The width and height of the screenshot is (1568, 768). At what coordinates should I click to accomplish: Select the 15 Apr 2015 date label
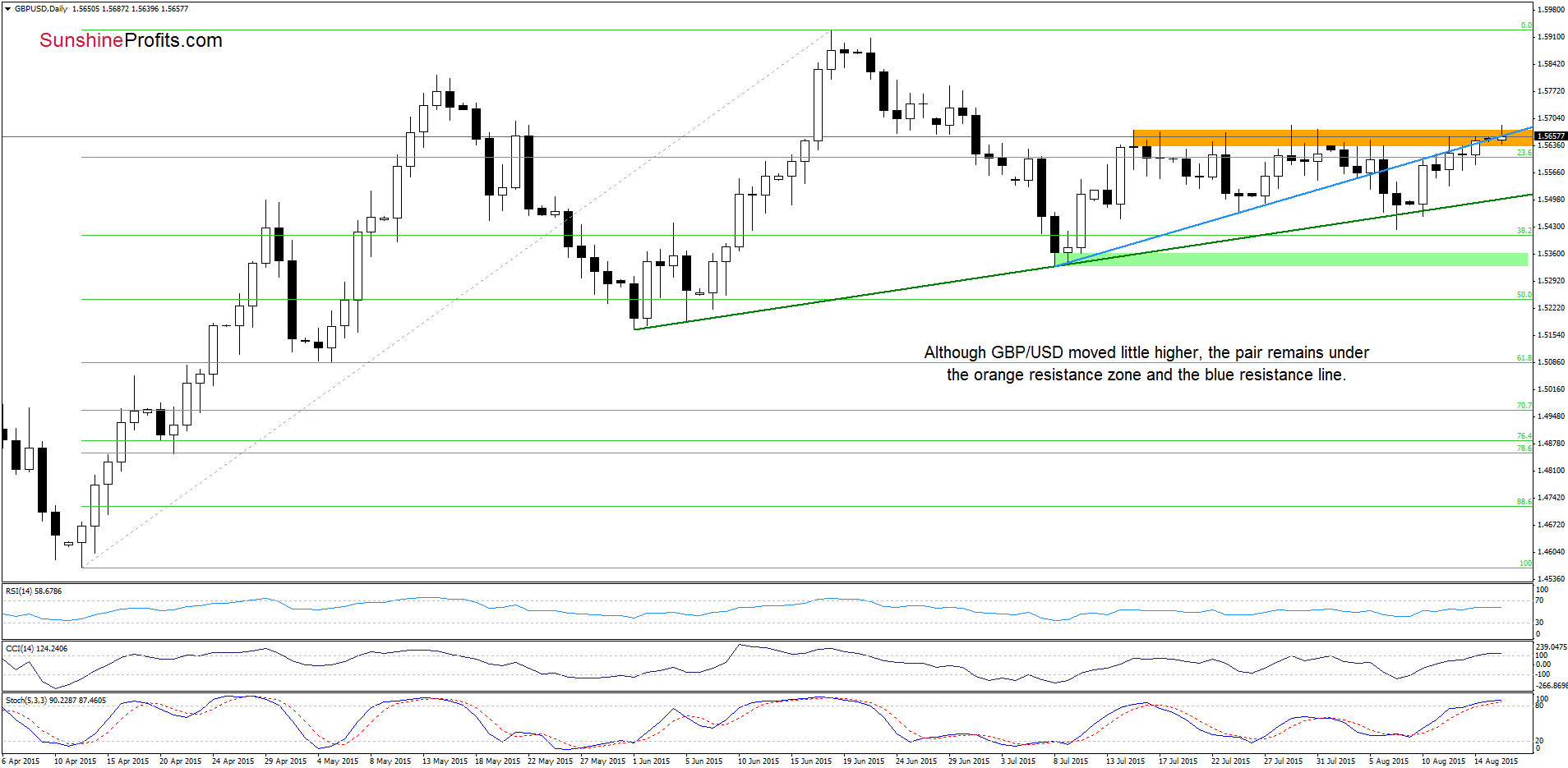click(128, 761)
